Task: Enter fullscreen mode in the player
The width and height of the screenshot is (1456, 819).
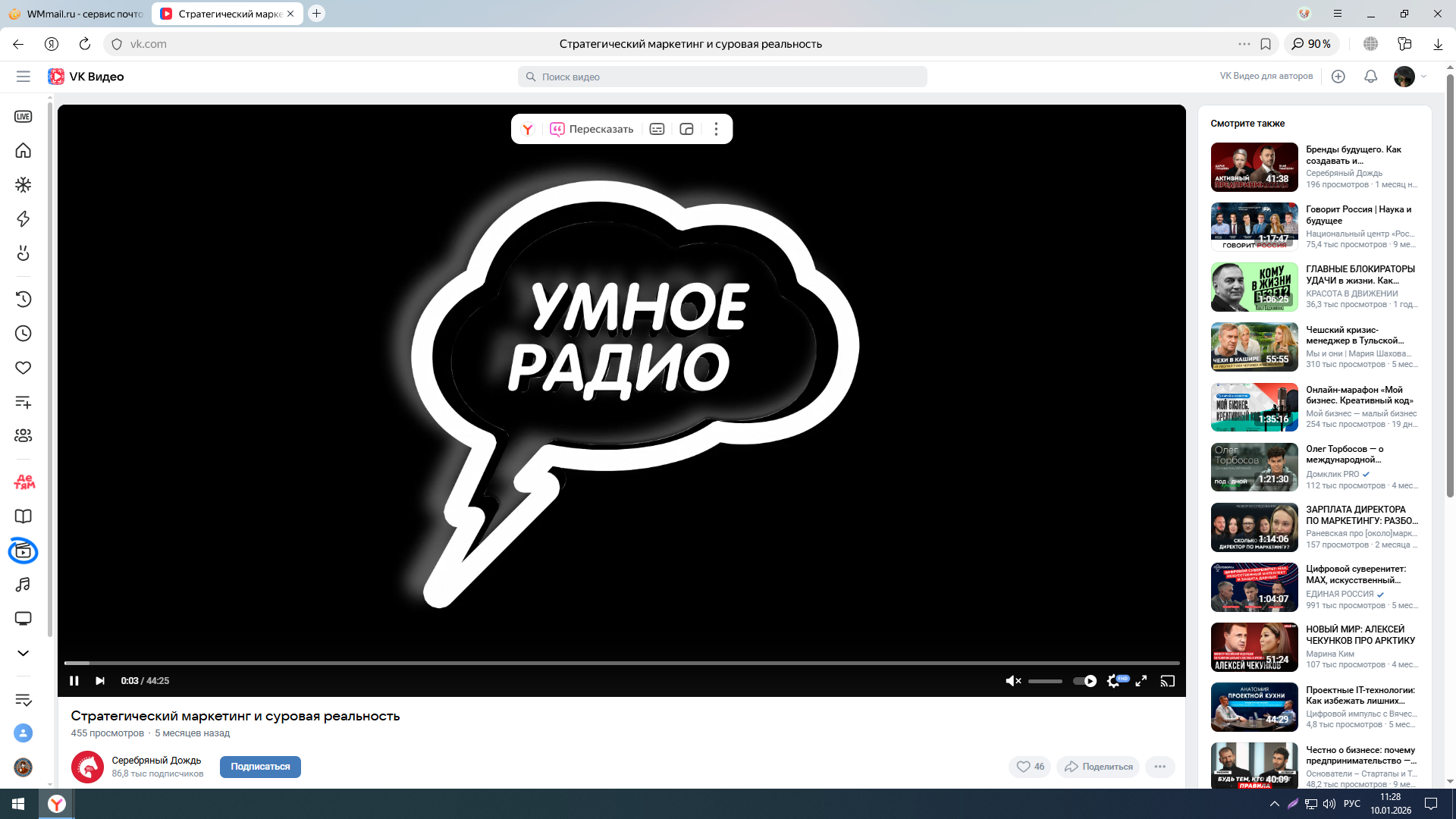Action: pyautogui.click(x=1141, y=681)
